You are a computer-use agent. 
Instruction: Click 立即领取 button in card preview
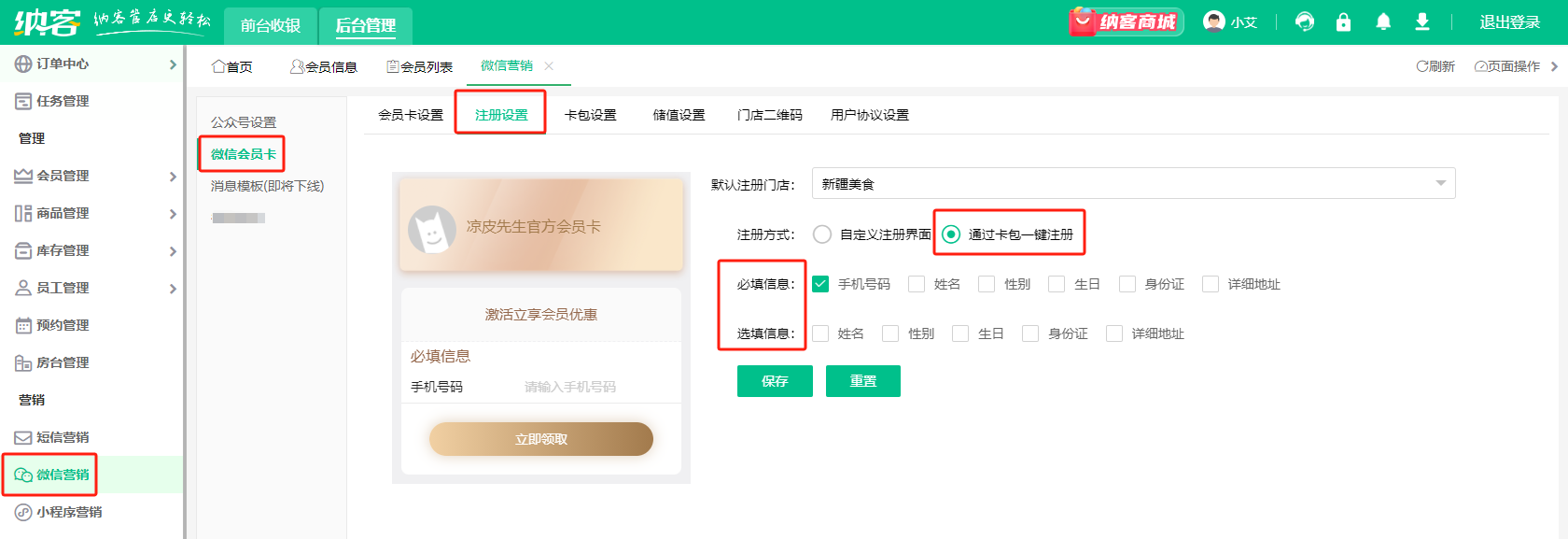coord(541,439)
